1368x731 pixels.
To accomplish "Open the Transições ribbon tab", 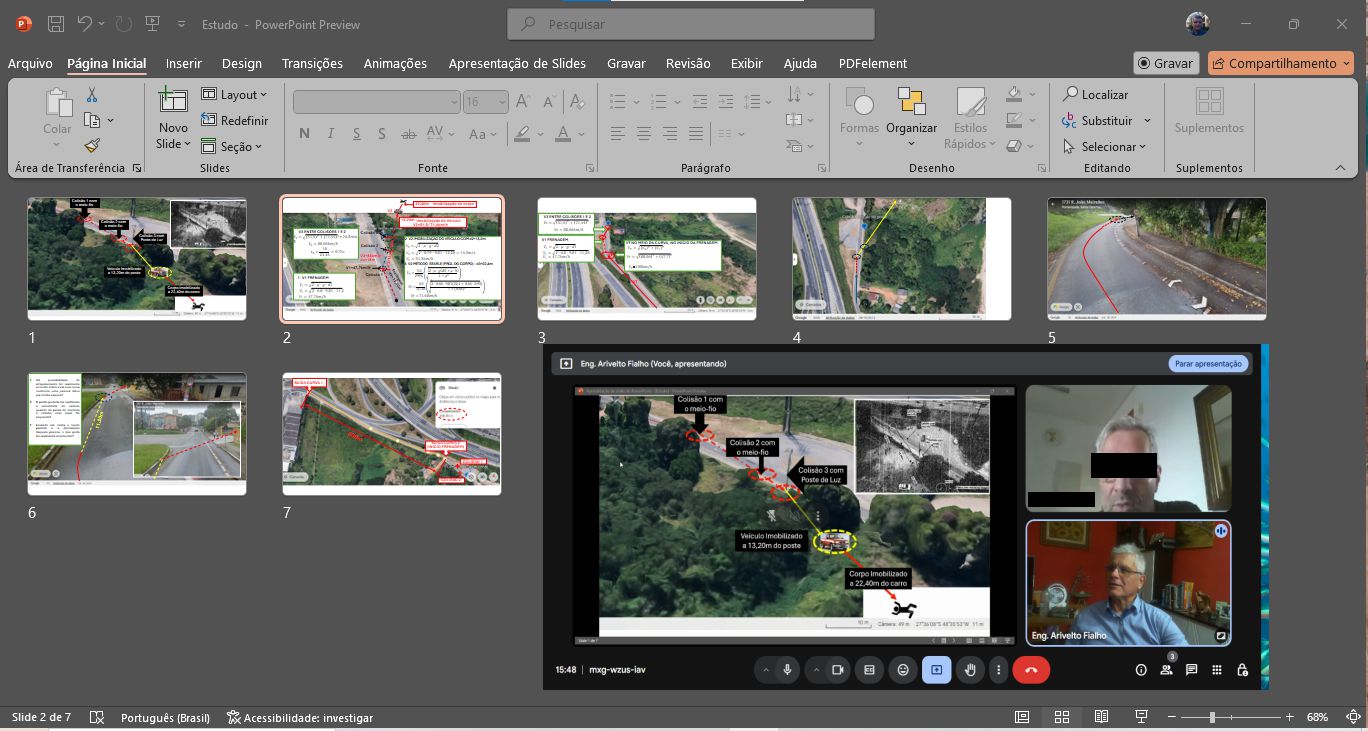I will click(x=312, y=63).
